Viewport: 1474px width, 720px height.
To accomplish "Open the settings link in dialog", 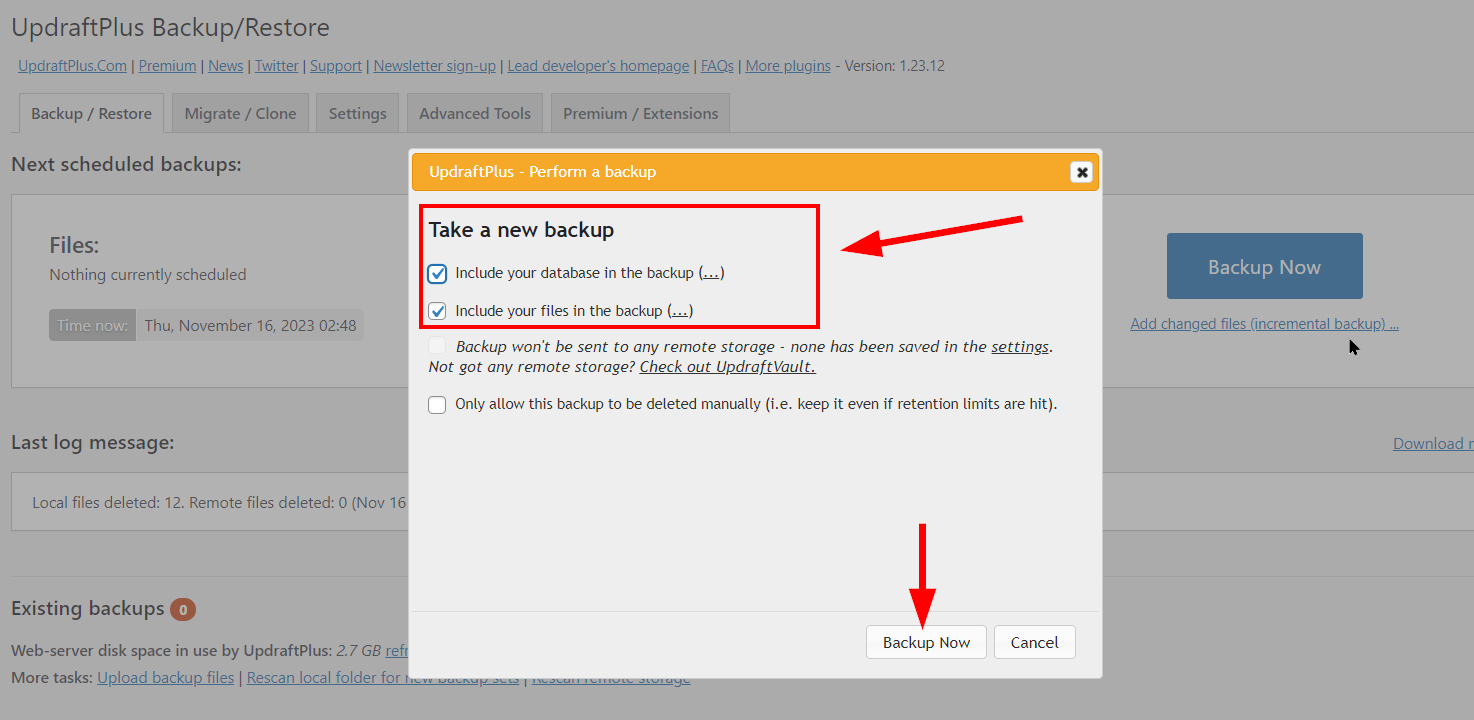I will tap(1020, 347).
